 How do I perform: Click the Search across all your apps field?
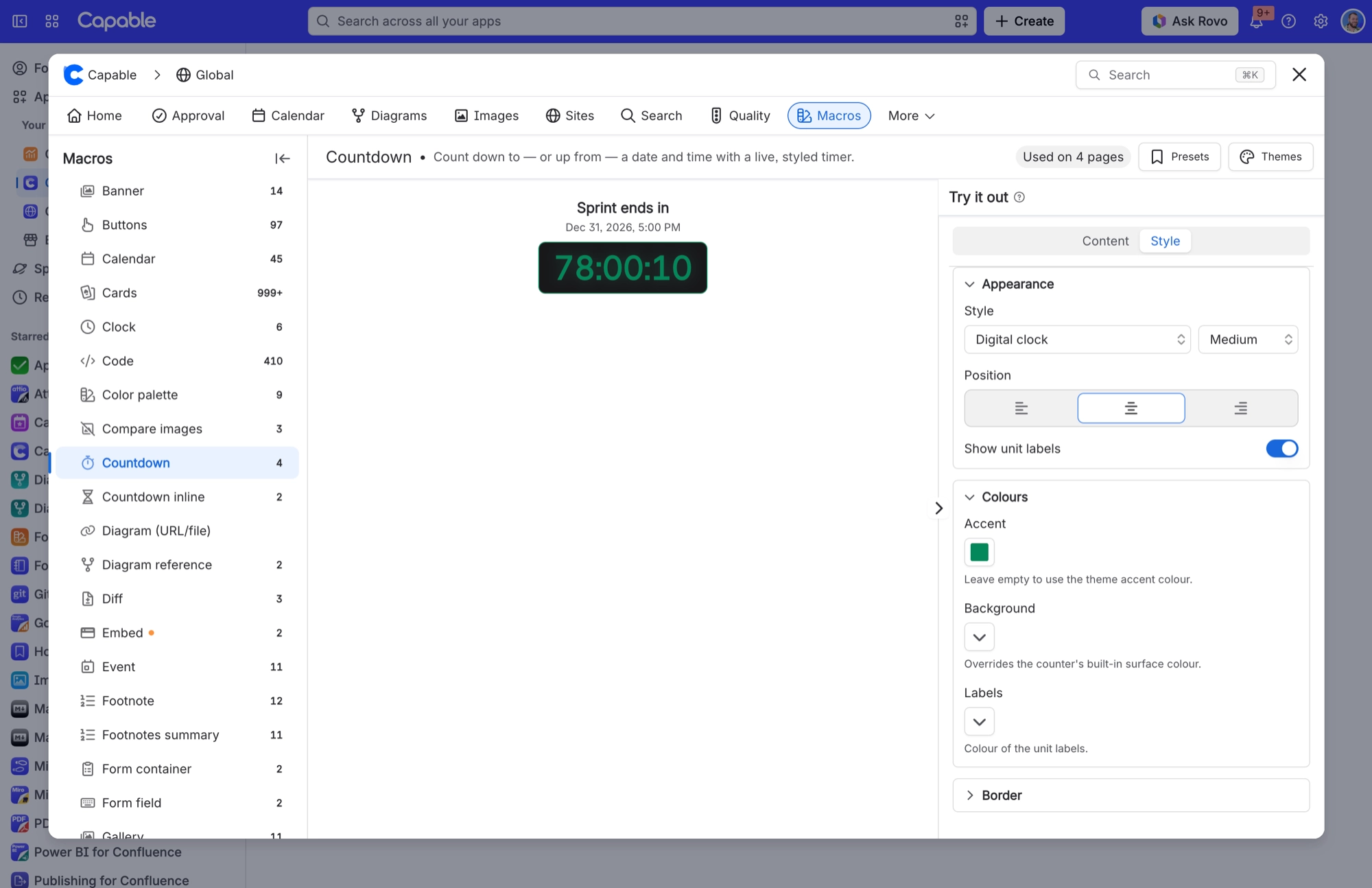641,21
